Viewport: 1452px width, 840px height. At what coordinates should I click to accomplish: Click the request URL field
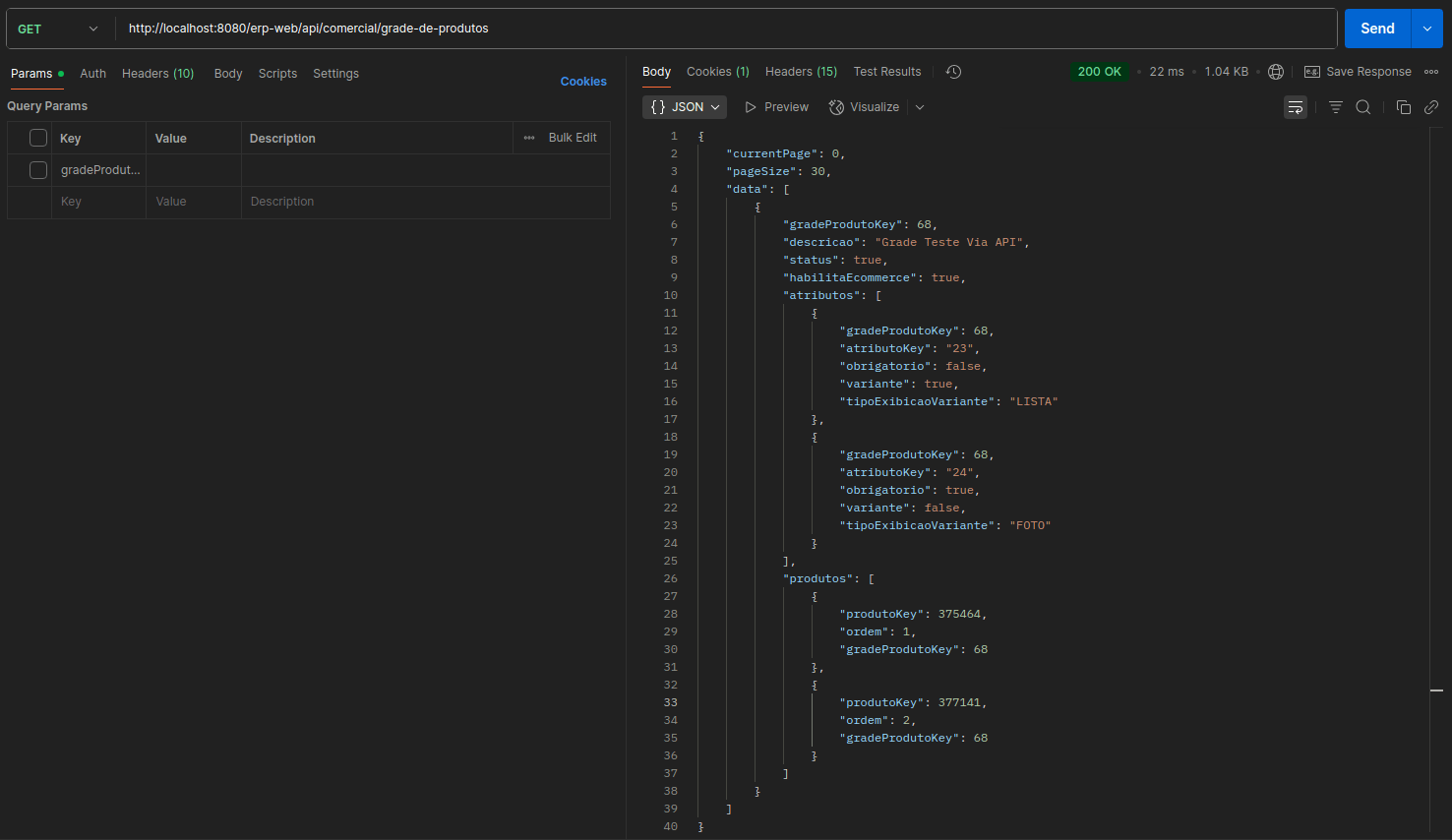coord(726,29)
